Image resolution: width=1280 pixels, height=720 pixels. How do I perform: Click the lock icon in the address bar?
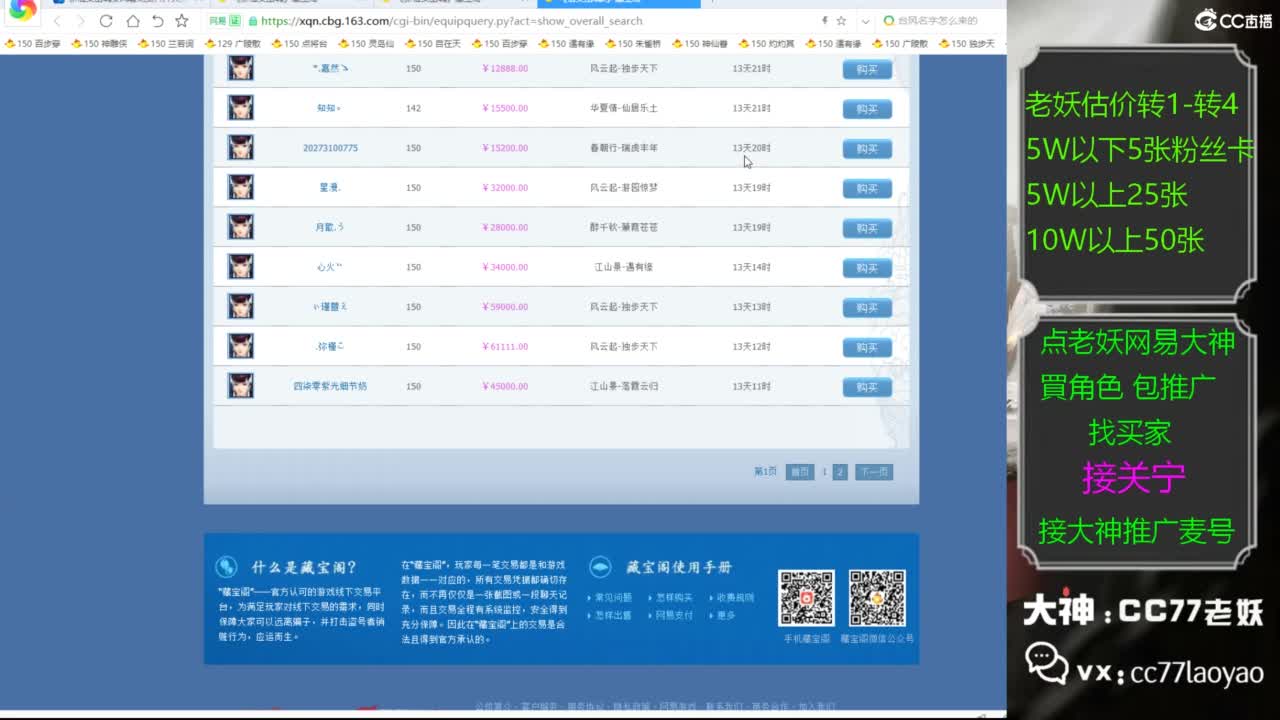[x=254, y=21]
